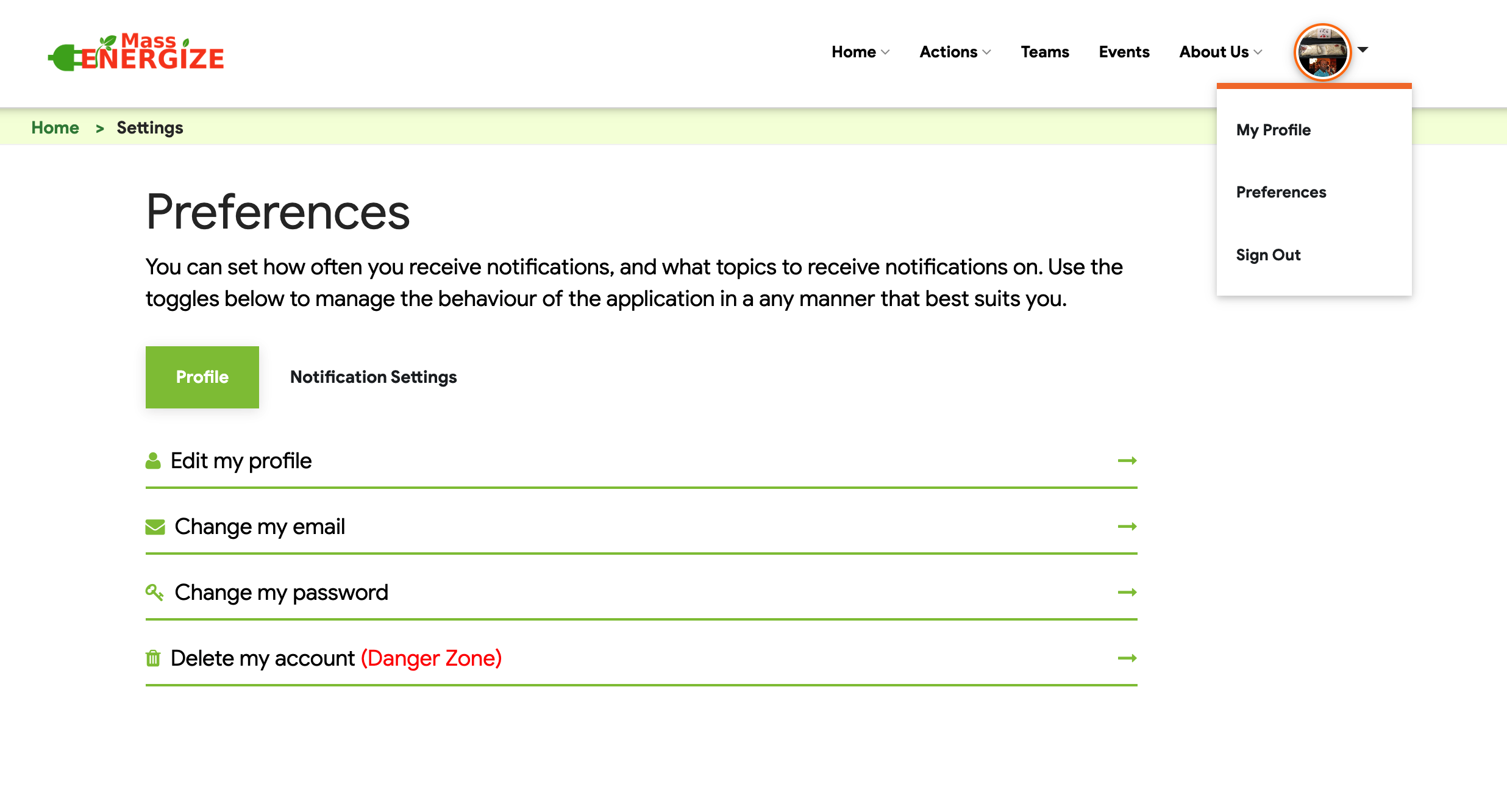
Task: Click the arrow icon for Change my email
Action: click(x=1127, y=527)
